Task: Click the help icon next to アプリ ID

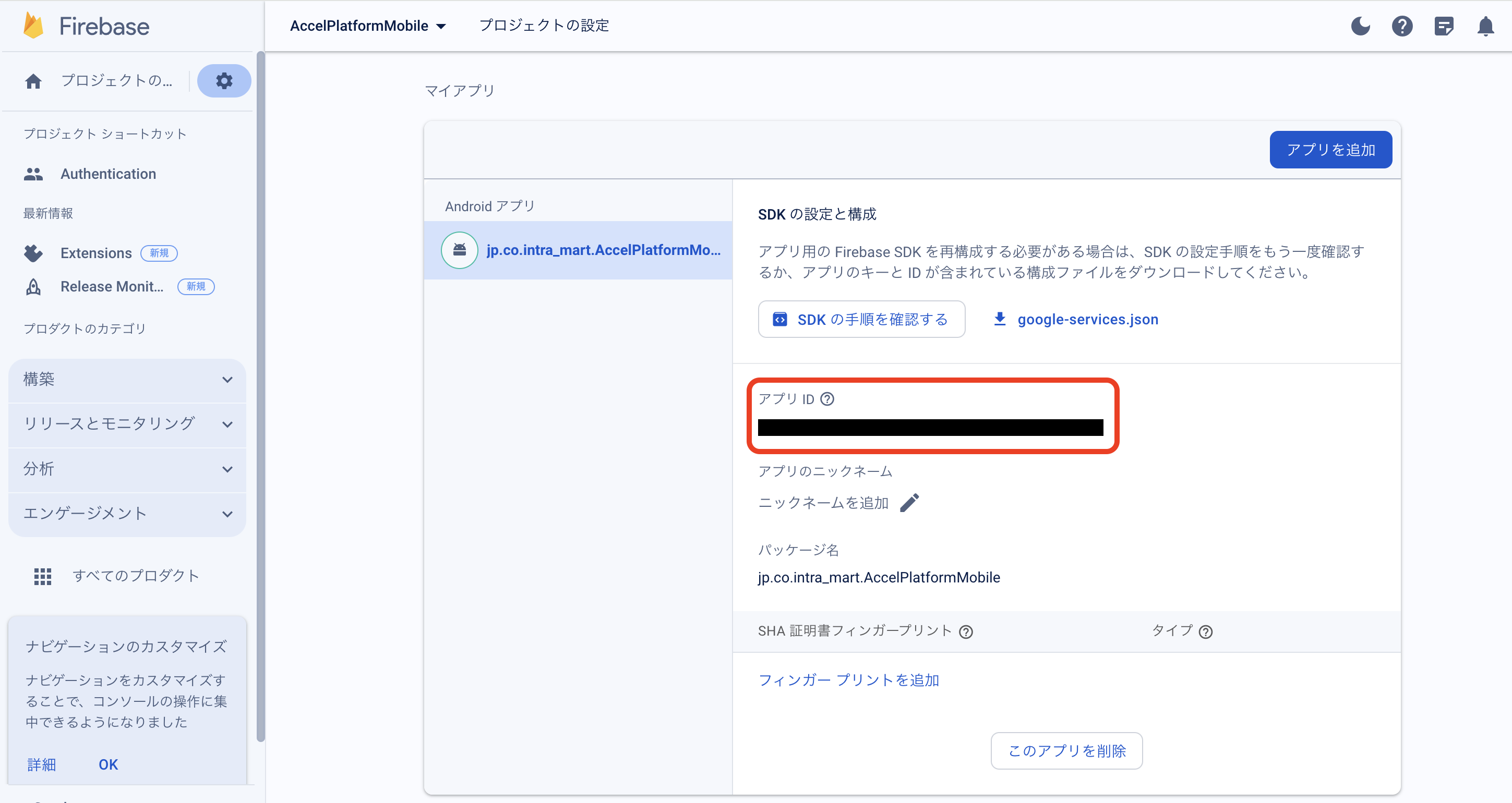Action: (x=826, y=399)
